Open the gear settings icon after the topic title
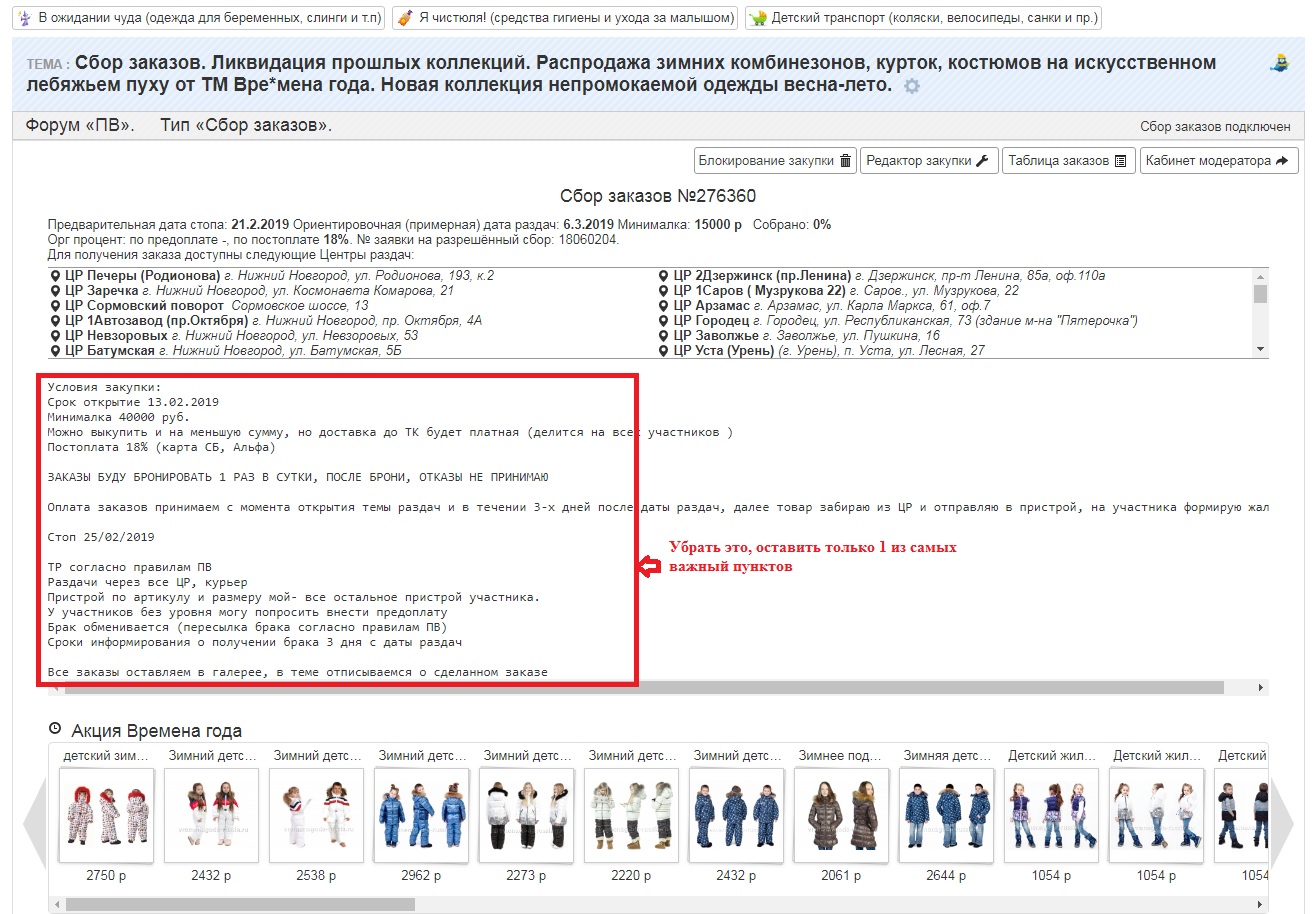 [x=911, y=86]
